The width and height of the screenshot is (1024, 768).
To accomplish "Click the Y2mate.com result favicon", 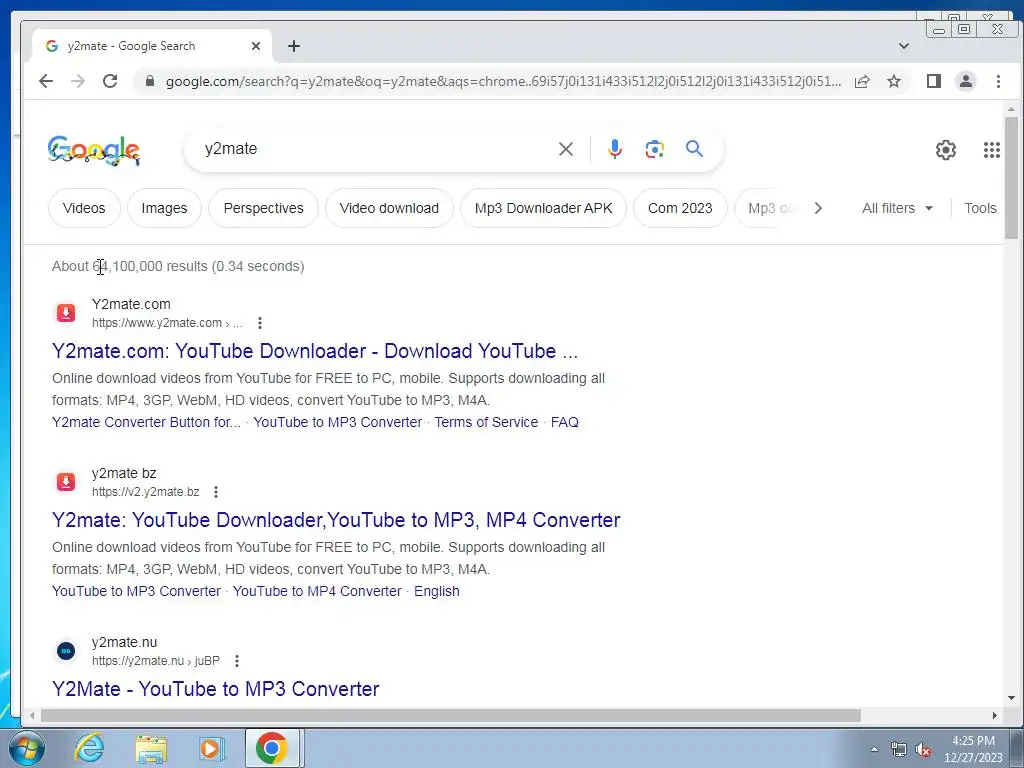I will [x=65, y=313].
